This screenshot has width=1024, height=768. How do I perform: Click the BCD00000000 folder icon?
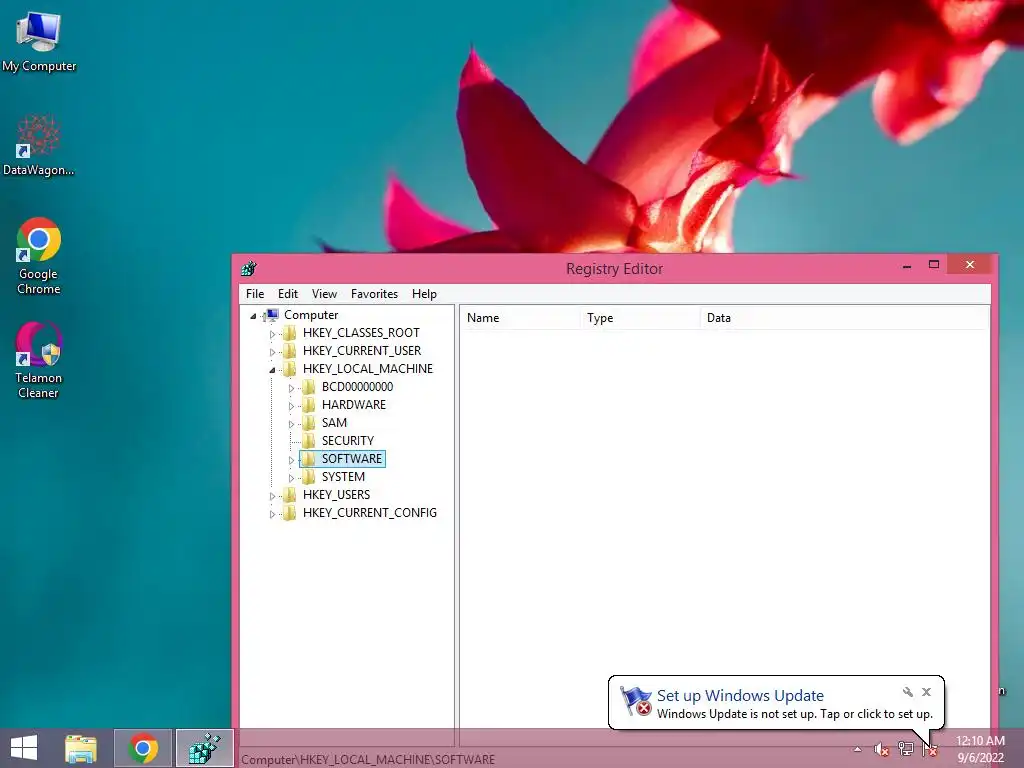coord(308,387)
